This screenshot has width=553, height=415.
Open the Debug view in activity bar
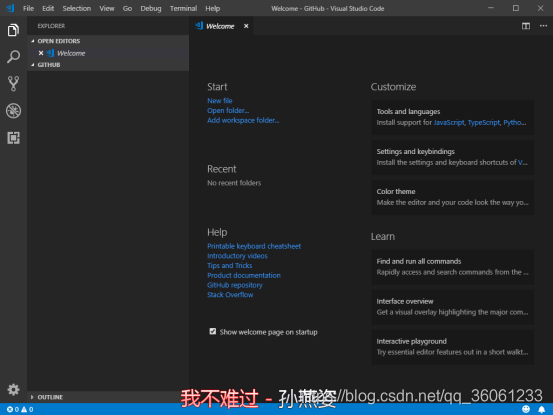coord(13,111)
